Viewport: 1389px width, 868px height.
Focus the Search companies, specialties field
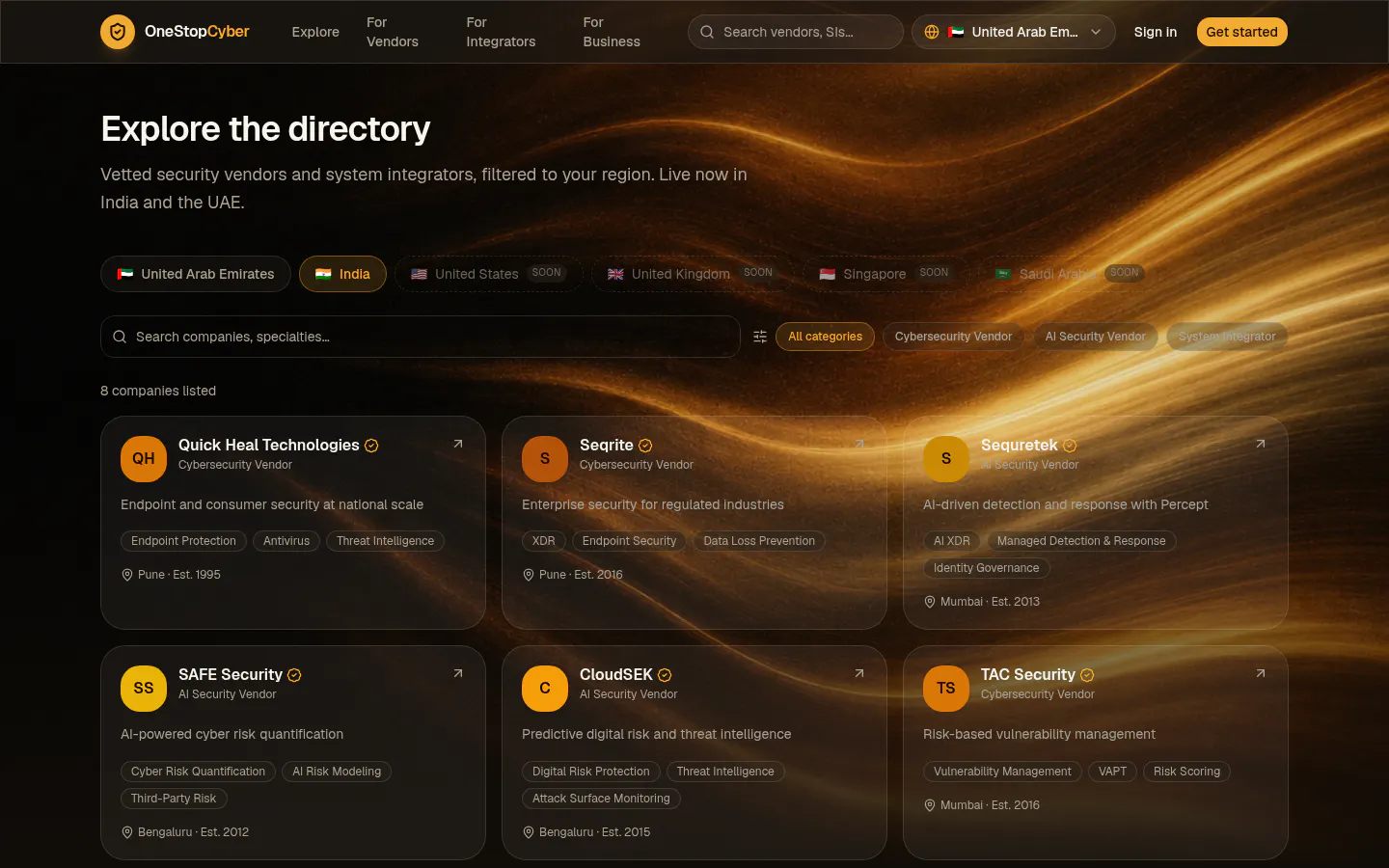(421, 337)
